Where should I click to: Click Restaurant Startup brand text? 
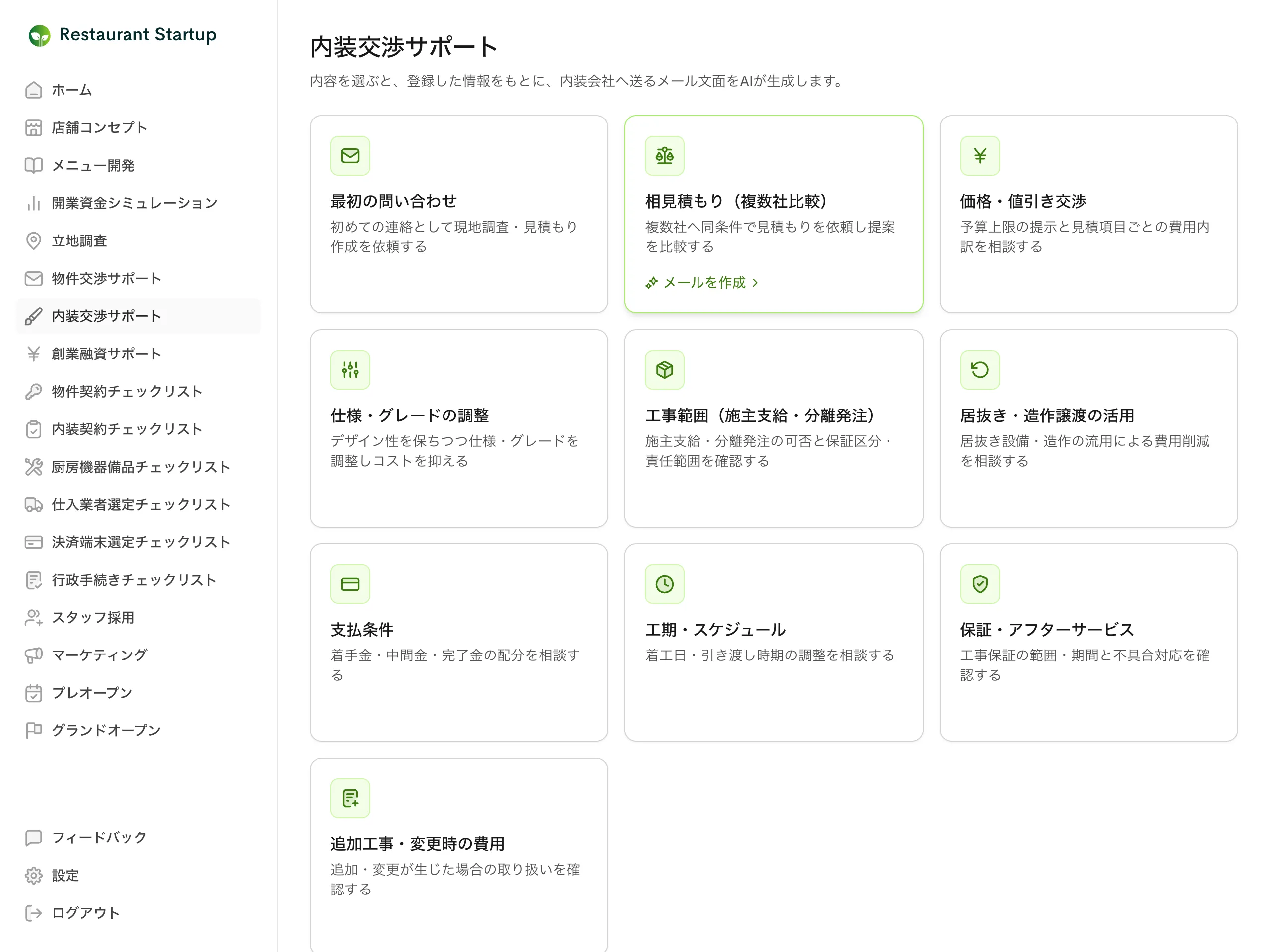(138, 34)
